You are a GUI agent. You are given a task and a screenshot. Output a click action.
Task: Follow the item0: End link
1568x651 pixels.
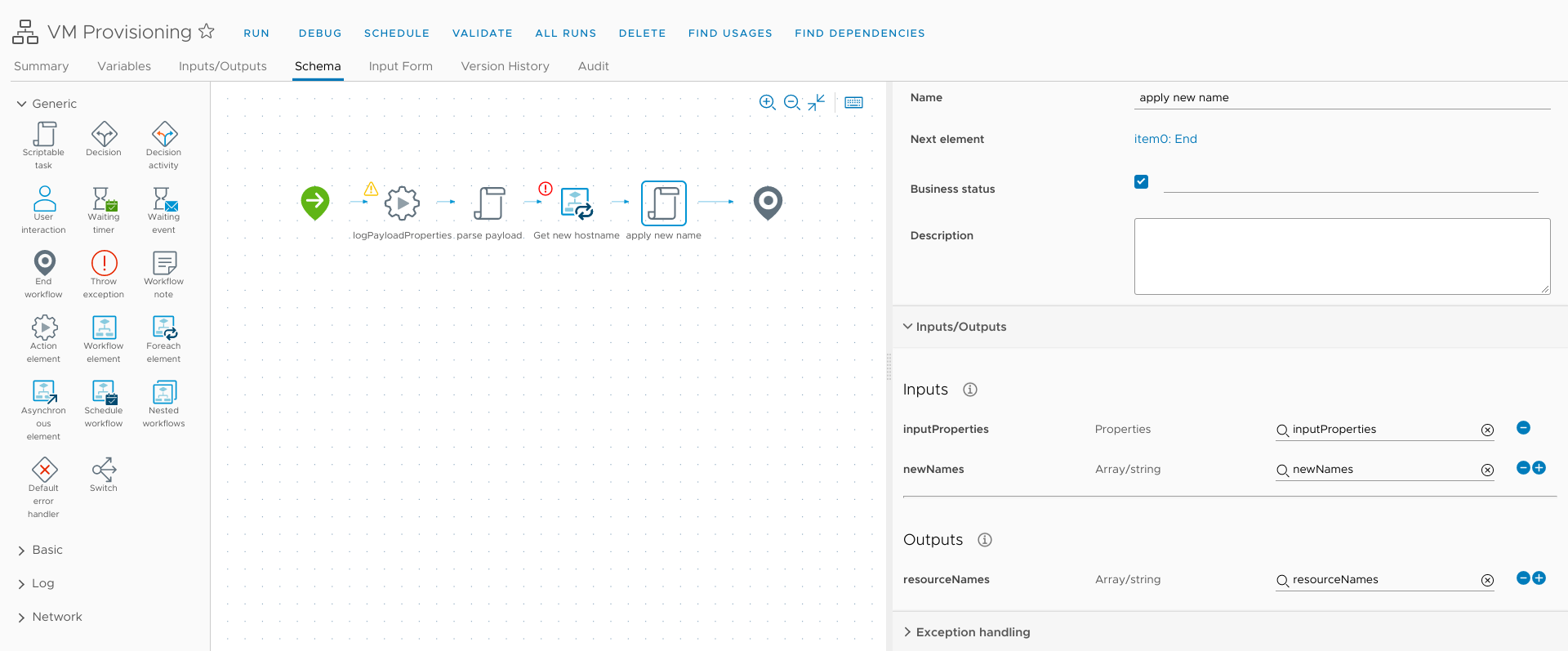[x=1165, y=139]
